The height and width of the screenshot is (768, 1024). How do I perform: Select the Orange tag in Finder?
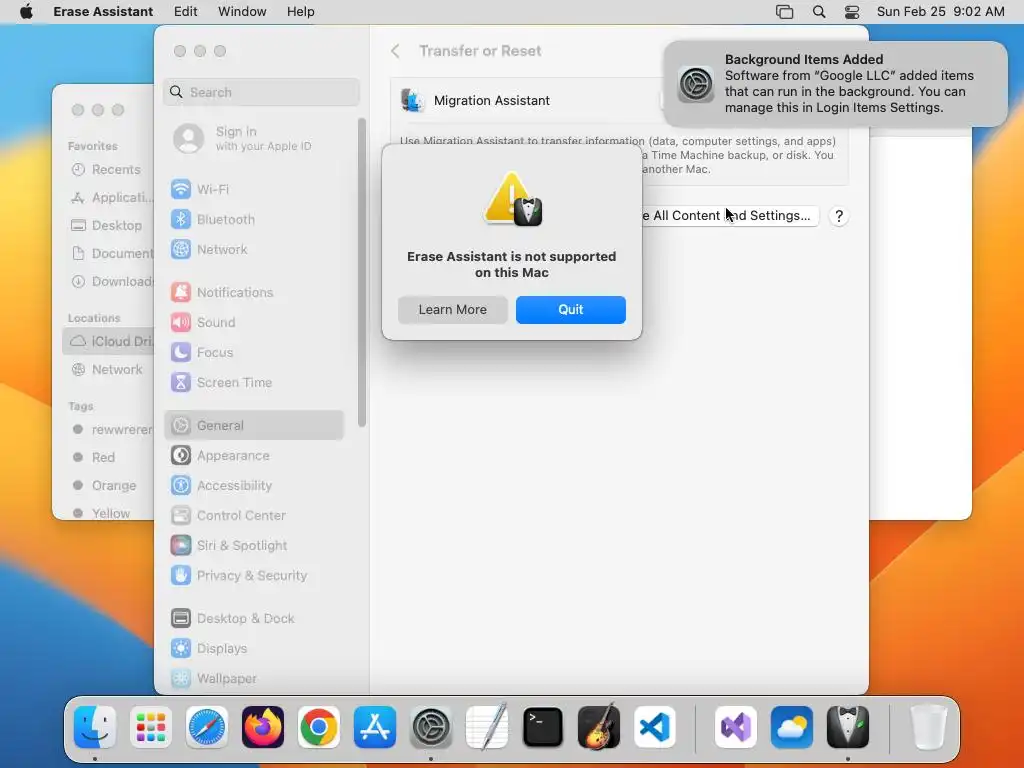click(108, 485)
